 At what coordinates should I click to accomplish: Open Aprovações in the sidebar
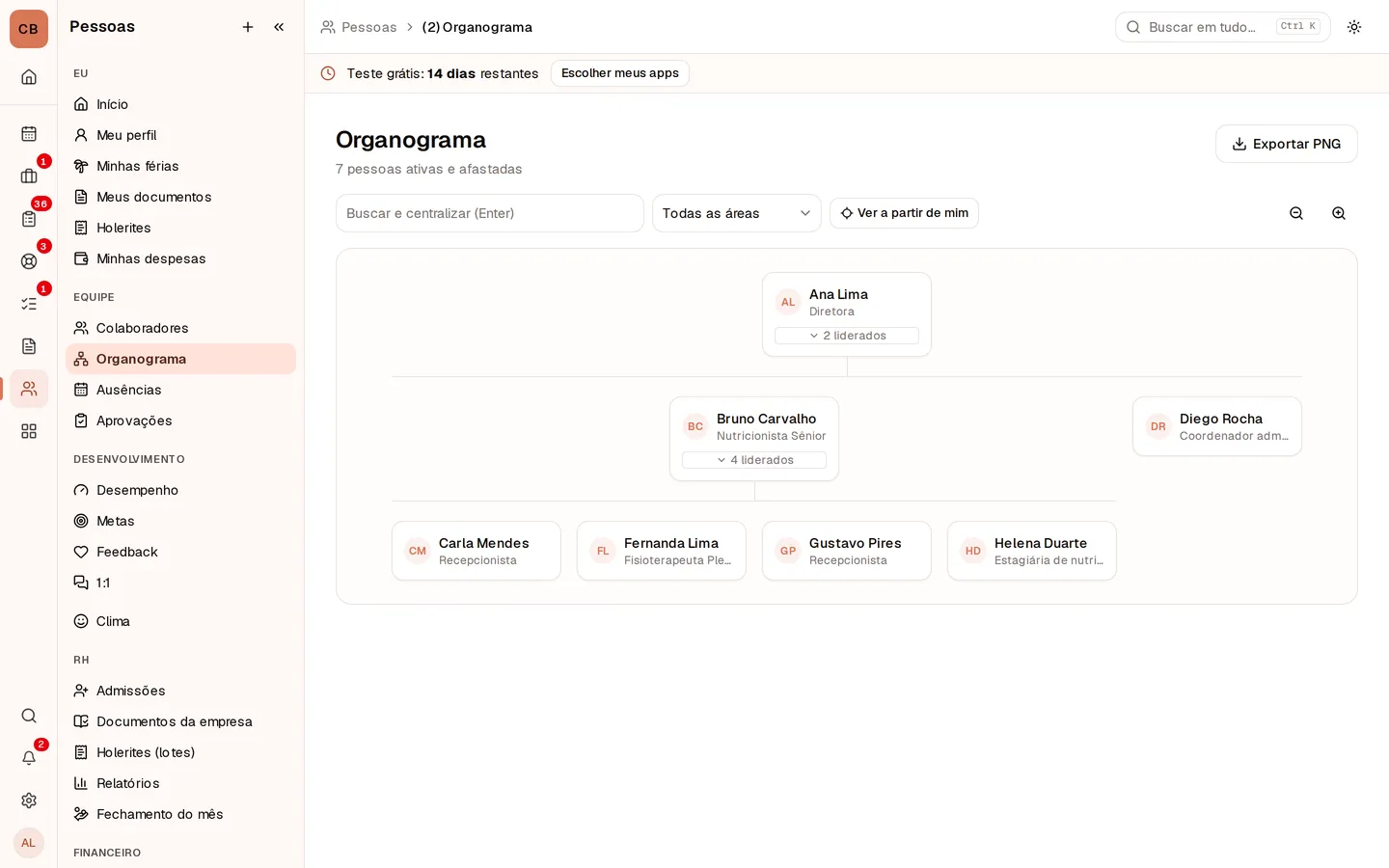(x=180, y=420)
